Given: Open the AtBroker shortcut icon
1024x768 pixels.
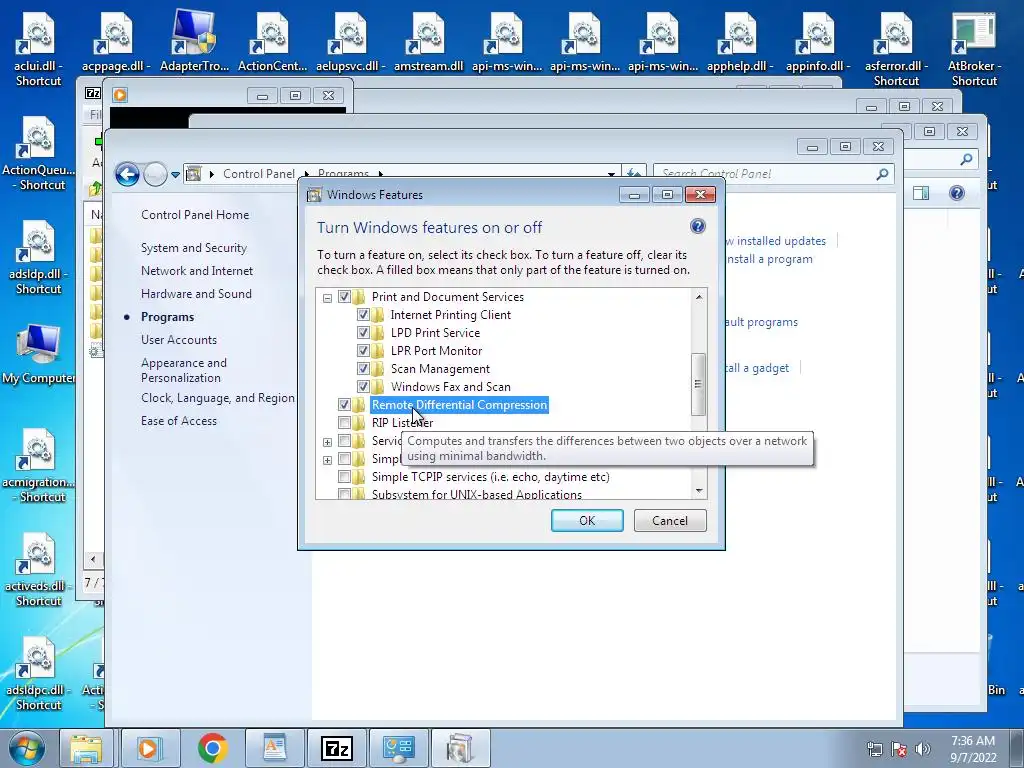Looking at the screenshot, I should click(974, 50).
